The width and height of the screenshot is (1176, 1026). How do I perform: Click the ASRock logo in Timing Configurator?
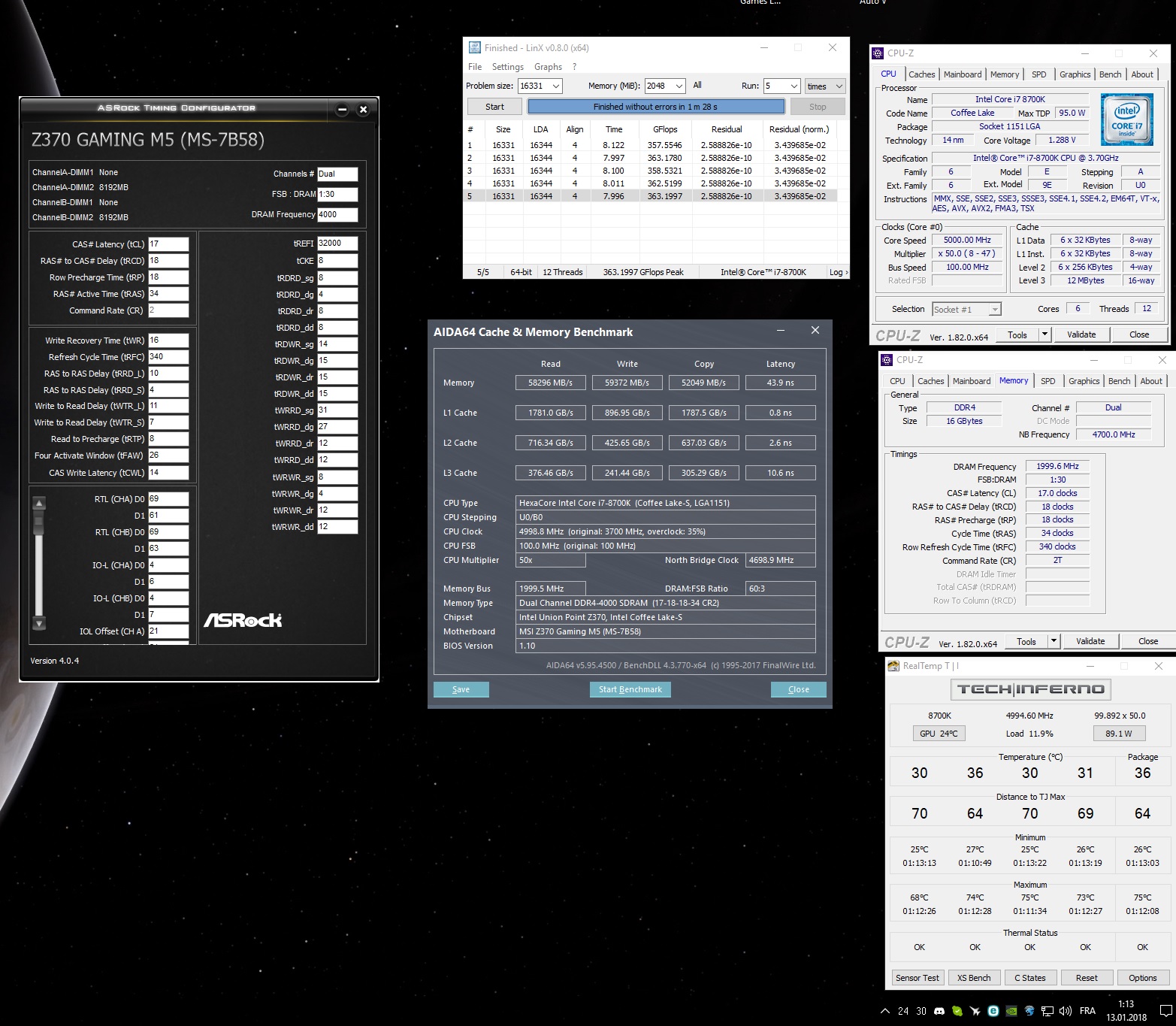(243, 620)
